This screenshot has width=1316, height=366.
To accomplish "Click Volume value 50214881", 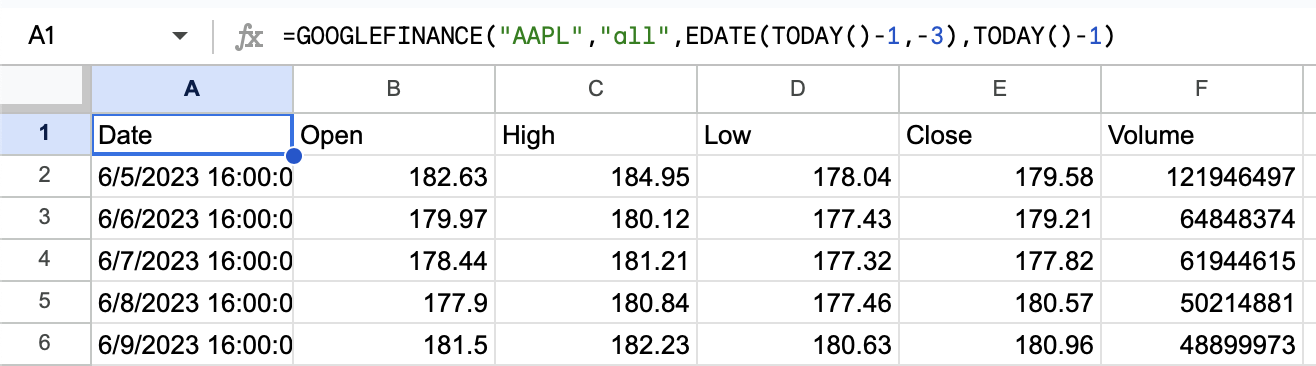I will coord(1202,303).
